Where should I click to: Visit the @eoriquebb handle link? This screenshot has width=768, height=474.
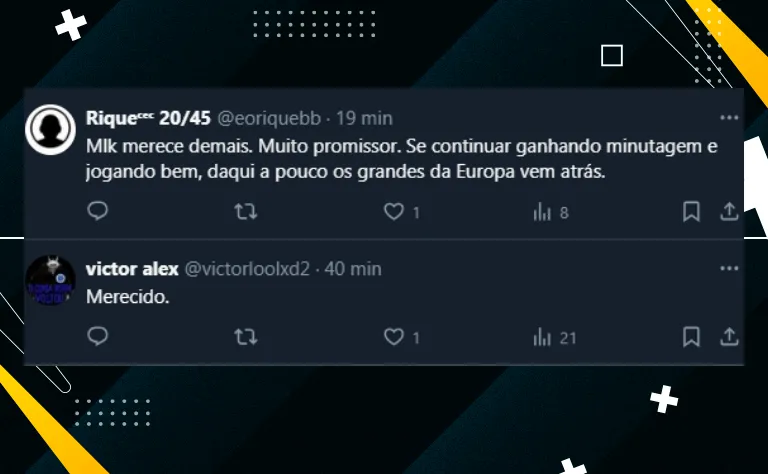click(x=269, y=118)
